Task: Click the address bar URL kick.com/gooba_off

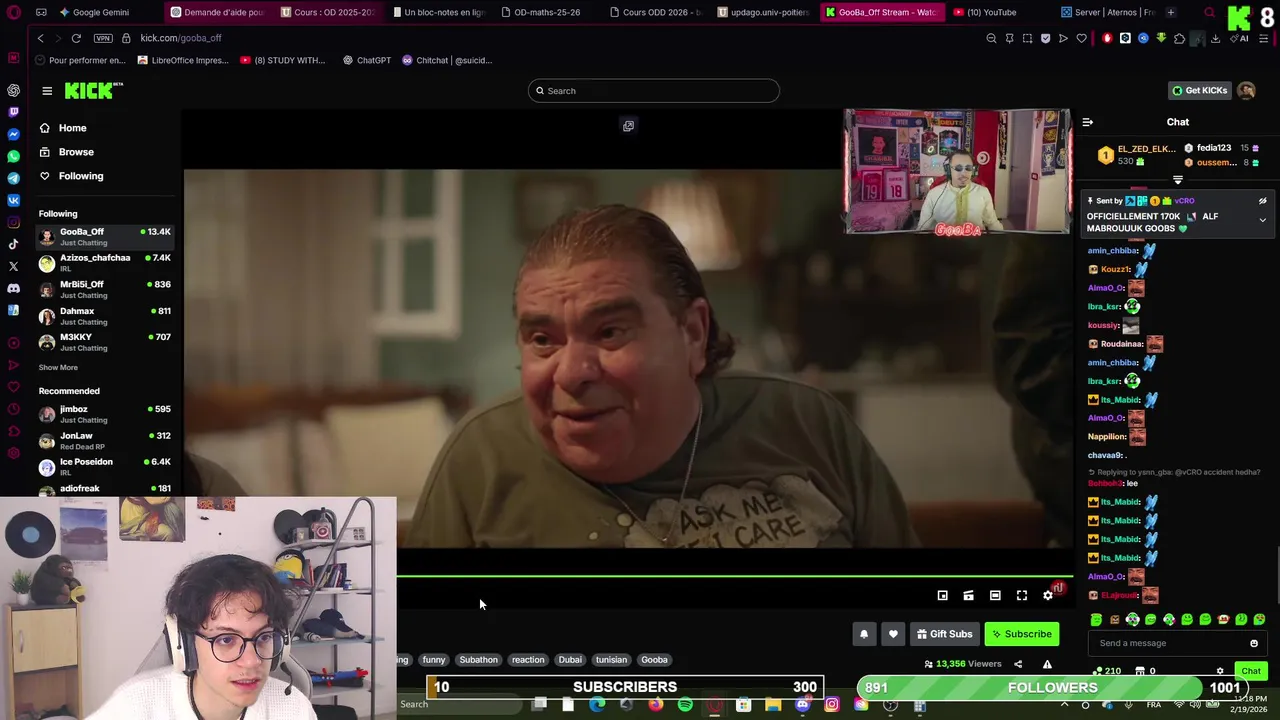Action: [181, 38]
